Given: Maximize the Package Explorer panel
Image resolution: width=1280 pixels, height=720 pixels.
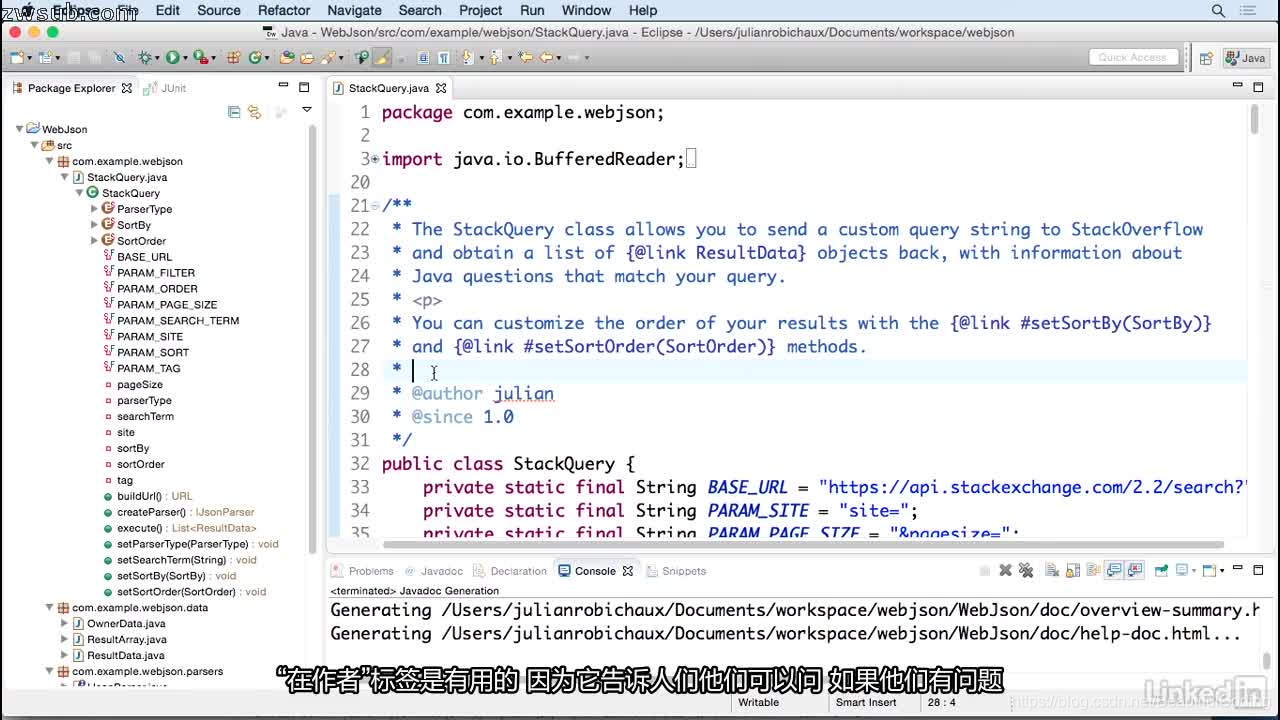Looking at the screenshot, I should (304, 87).
